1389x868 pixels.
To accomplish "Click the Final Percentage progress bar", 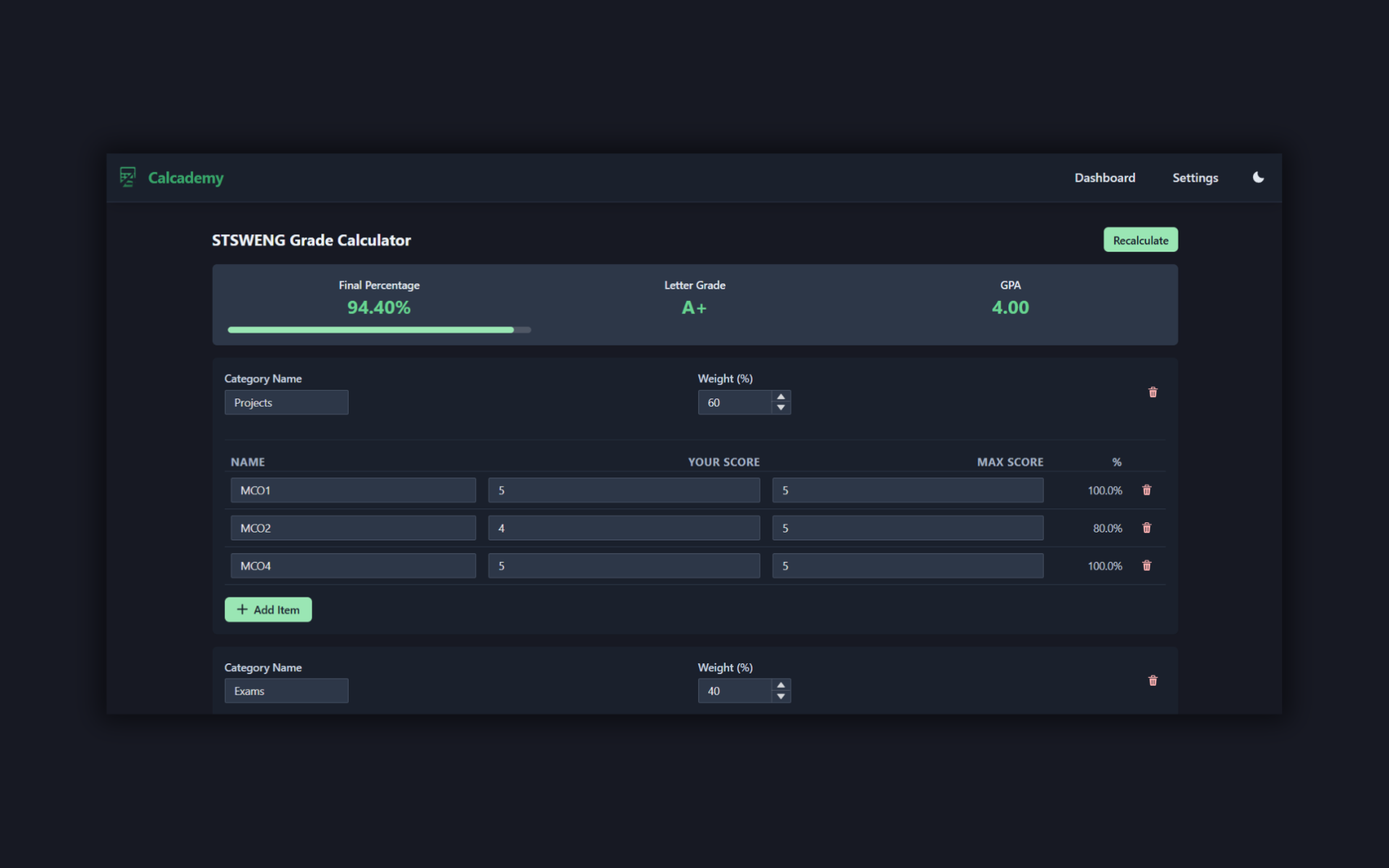I will click(x=379, y=330).
